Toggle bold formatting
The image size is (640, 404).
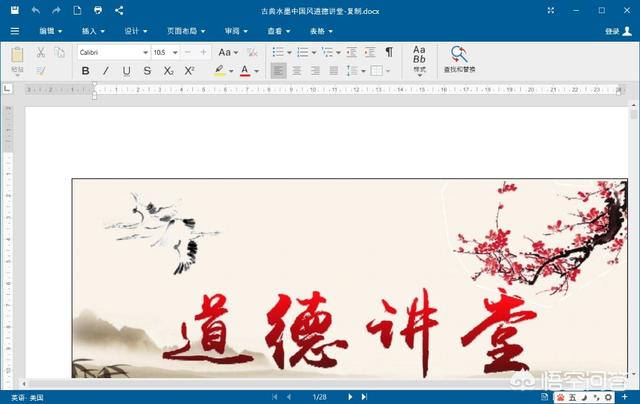85,71
